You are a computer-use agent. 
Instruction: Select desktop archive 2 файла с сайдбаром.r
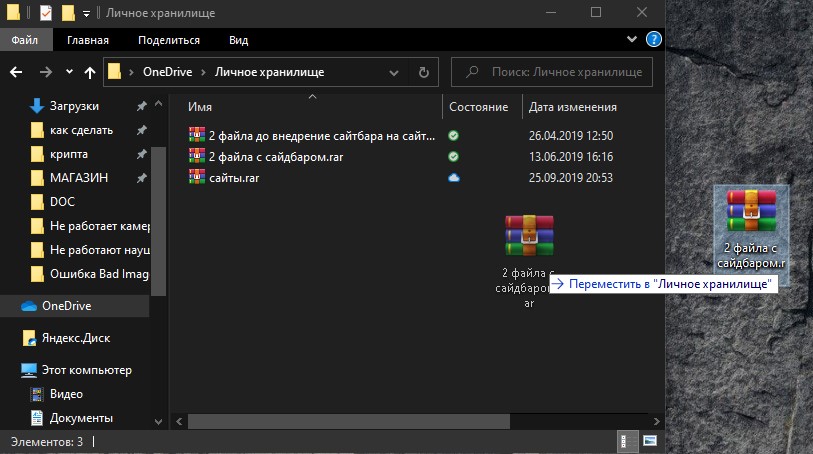751,236
